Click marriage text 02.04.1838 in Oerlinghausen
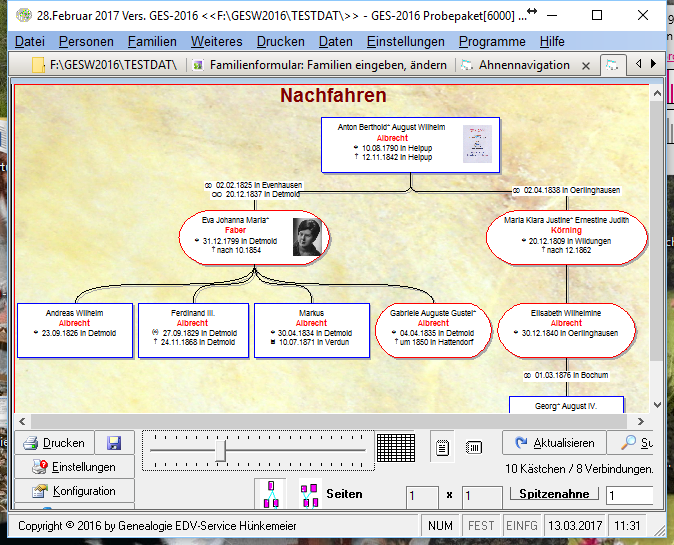Screen dimensions: 674x545 click(567, 190)
